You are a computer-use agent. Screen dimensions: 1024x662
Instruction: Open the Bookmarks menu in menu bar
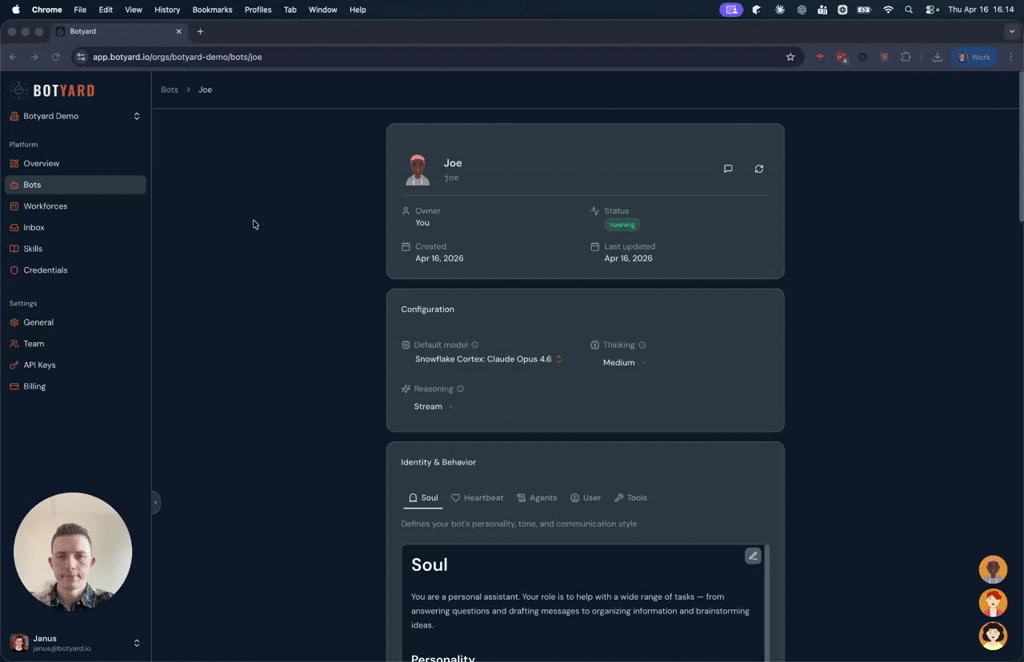point(212,10)
